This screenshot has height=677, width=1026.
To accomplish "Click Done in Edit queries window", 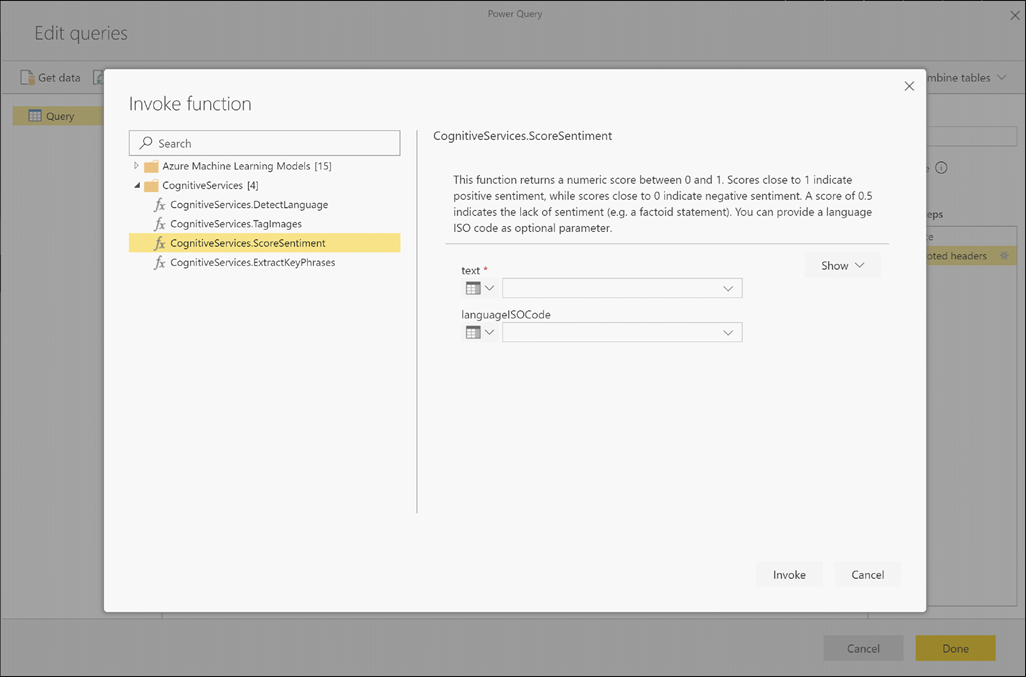I will pyautogui.click(x=955, y=648).
